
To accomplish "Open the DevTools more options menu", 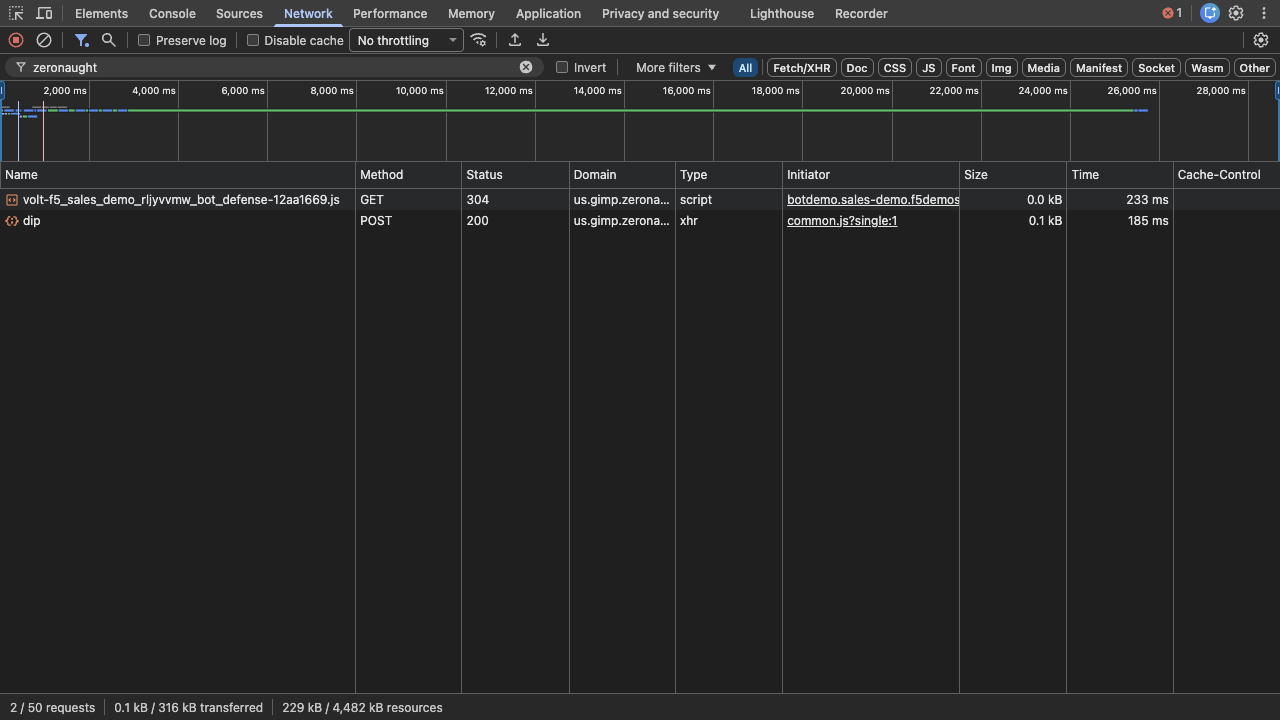I will tap(1264, 13).
